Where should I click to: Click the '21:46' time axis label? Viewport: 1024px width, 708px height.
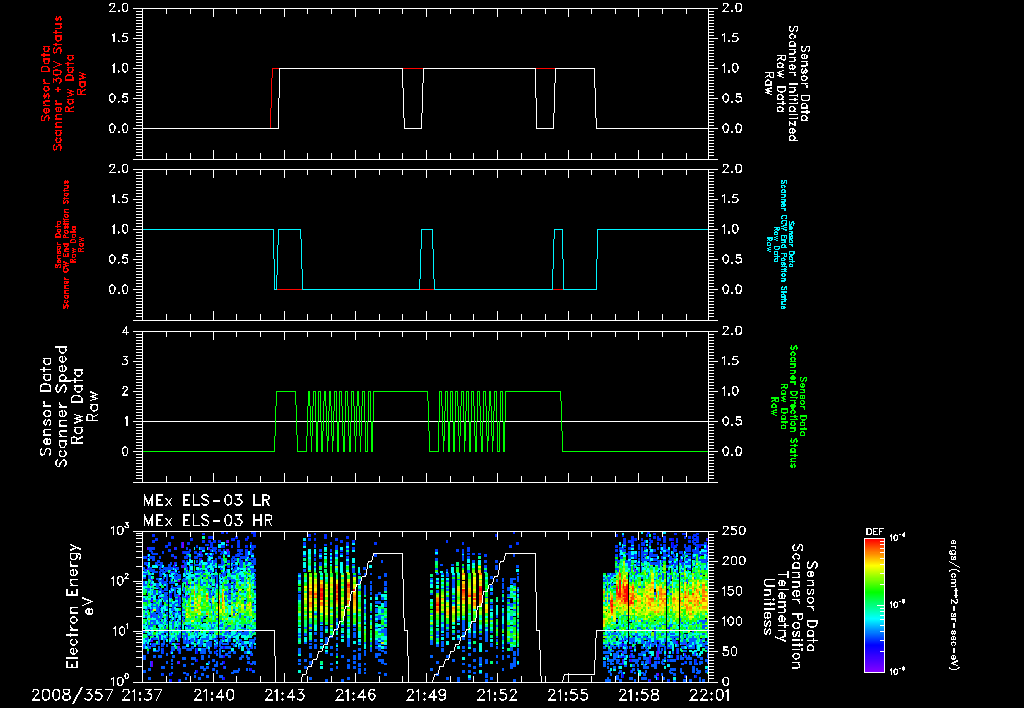356,696
